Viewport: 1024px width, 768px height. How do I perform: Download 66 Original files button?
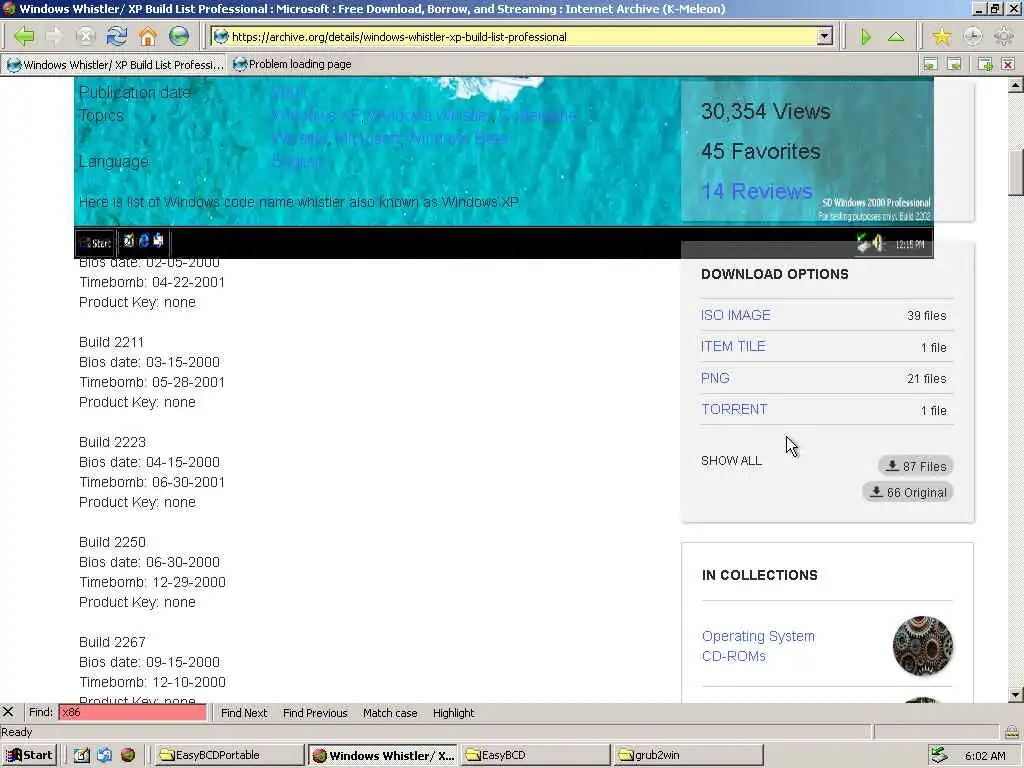click(x=908, y=492)
